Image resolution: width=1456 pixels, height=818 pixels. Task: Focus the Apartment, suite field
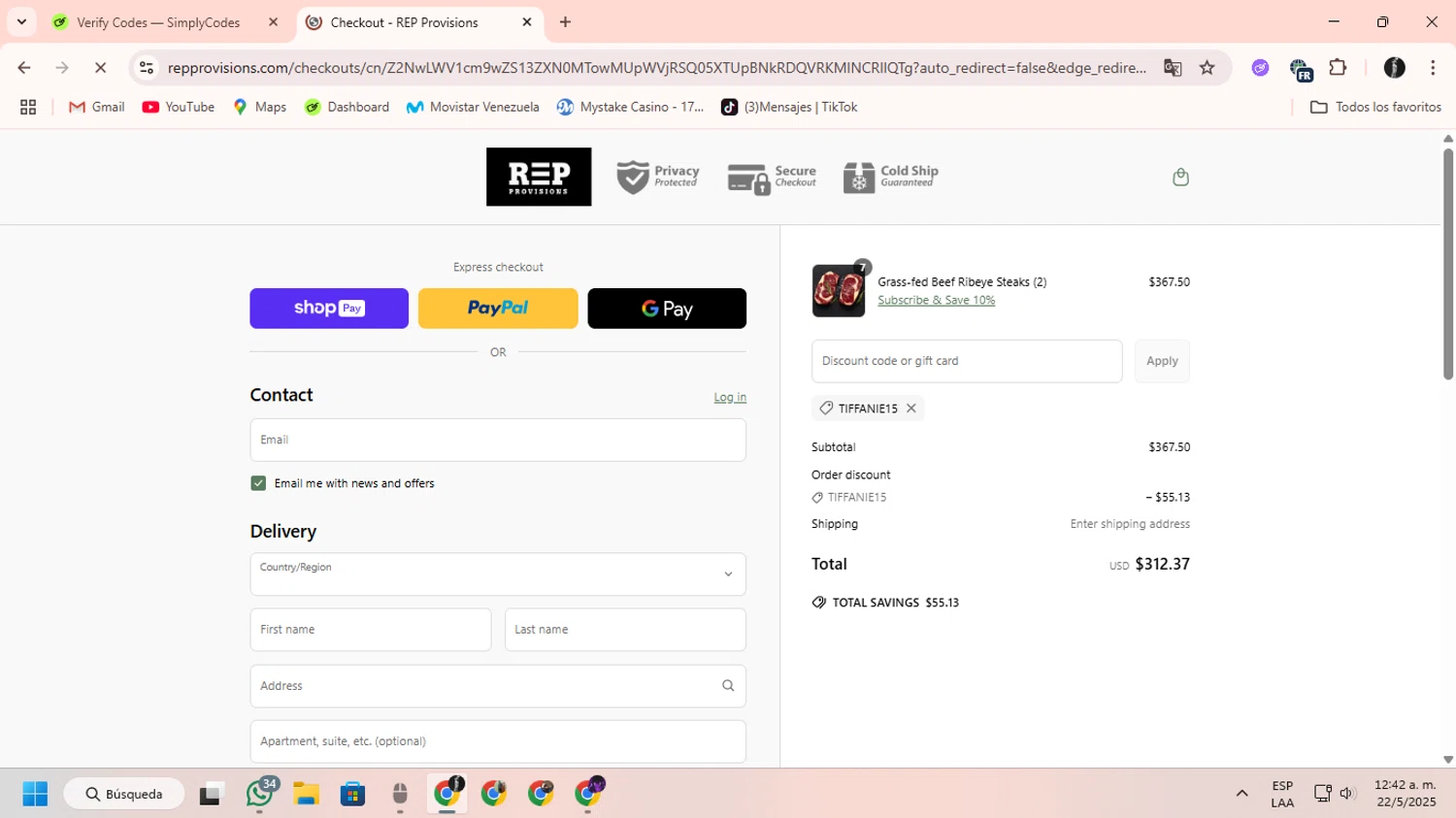[498, 741]
